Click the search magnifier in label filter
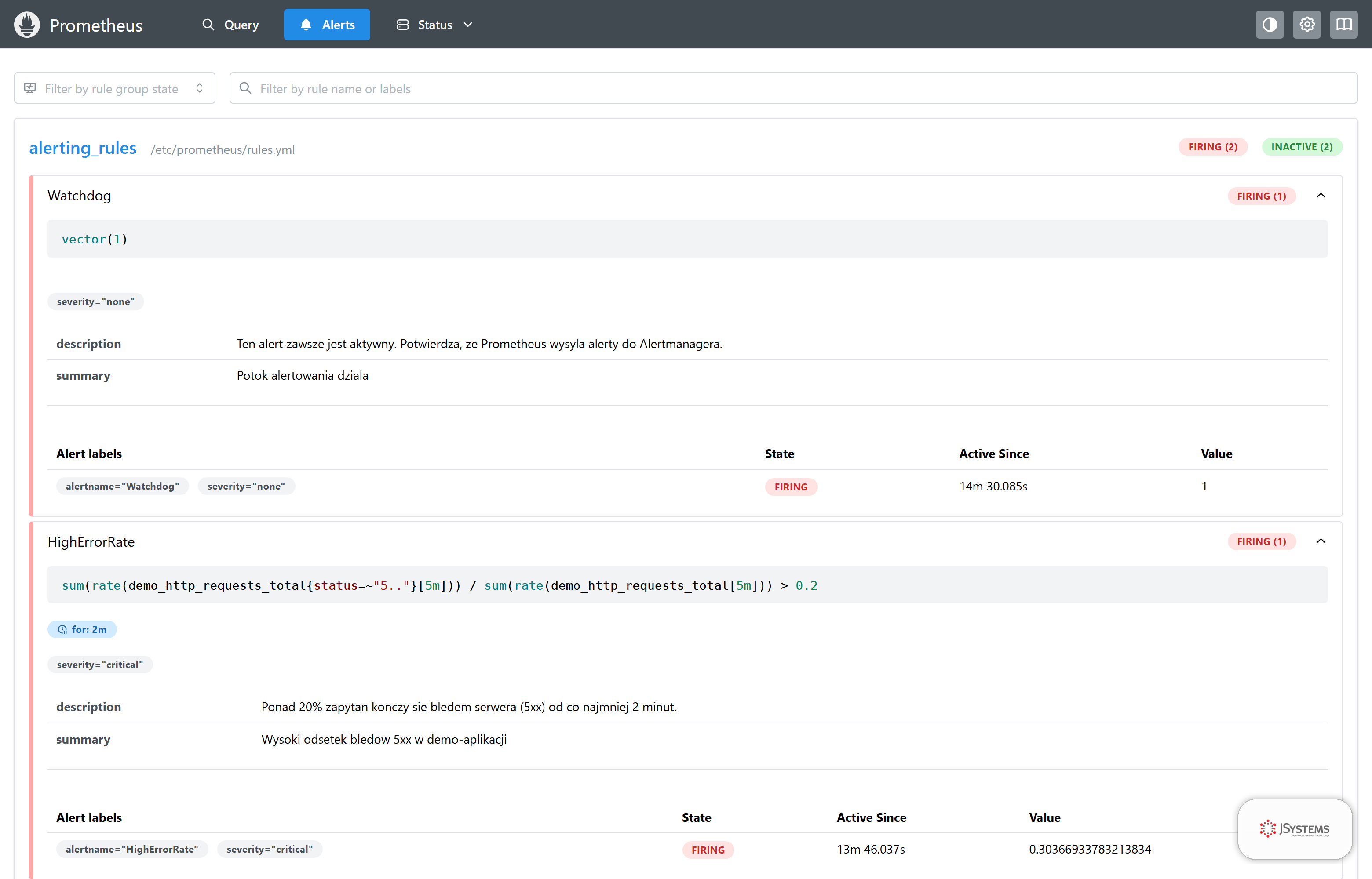The width and height of the screenshot is (1372, 879). tap(245, 88)
